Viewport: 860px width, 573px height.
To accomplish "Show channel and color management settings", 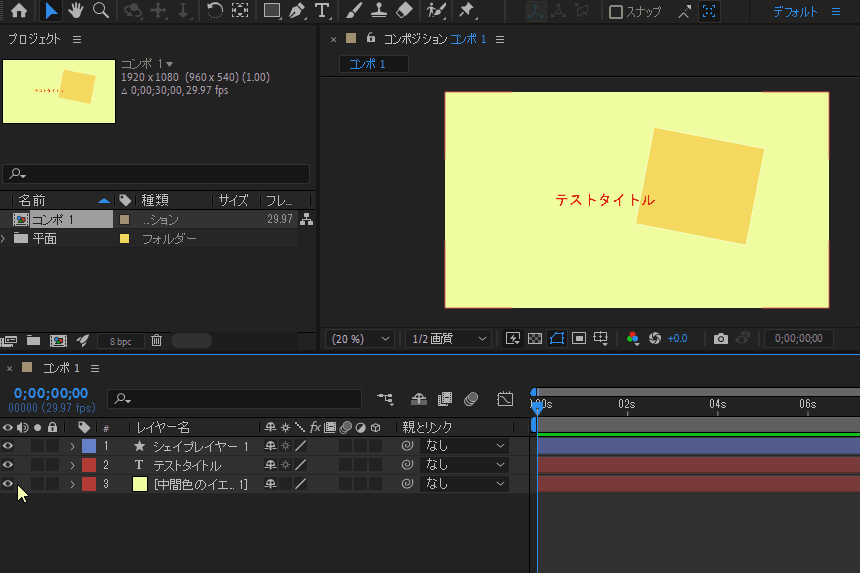I will coord(632,338).
